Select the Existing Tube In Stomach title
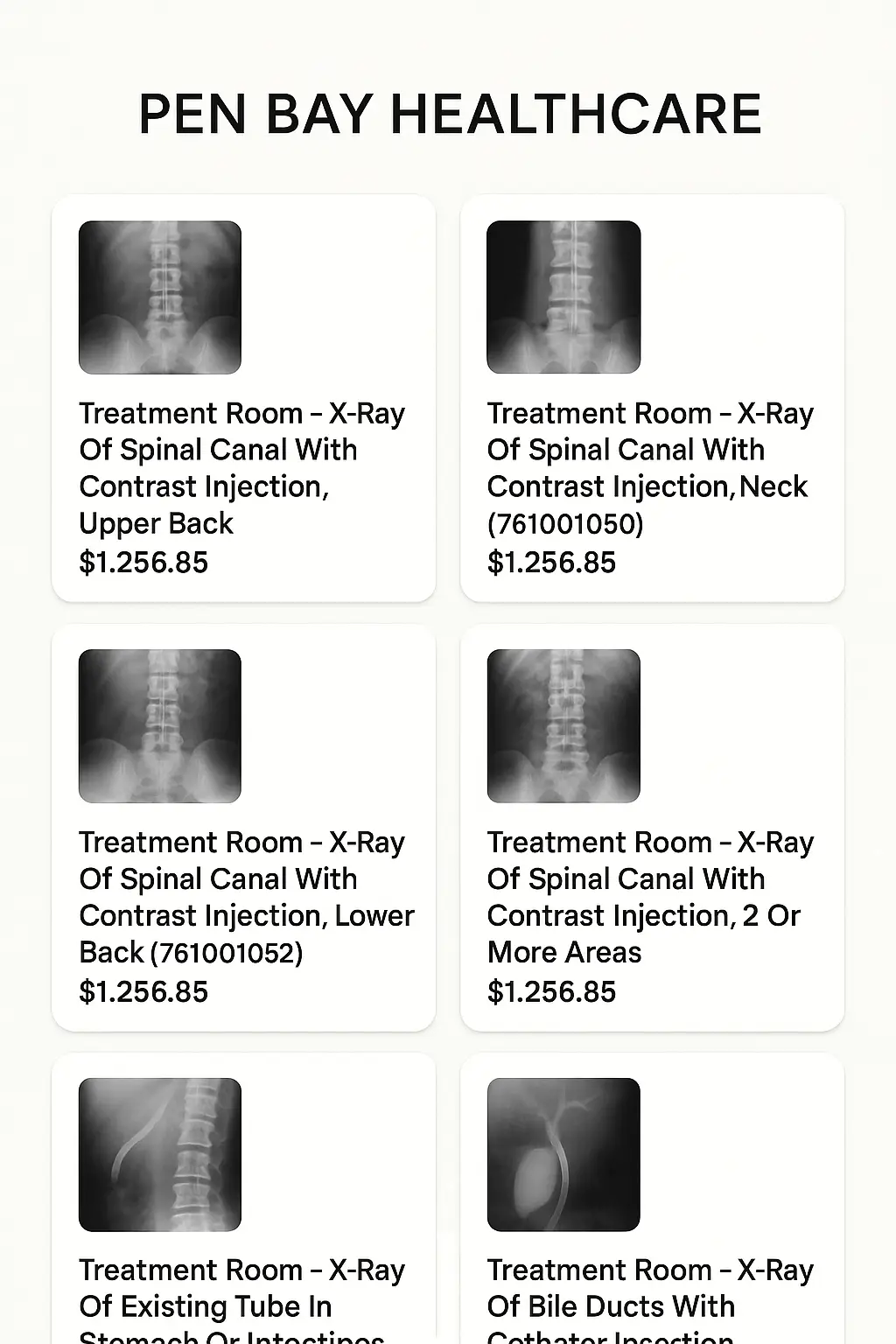This screenshot has width=896, height=1344. 242,1303
